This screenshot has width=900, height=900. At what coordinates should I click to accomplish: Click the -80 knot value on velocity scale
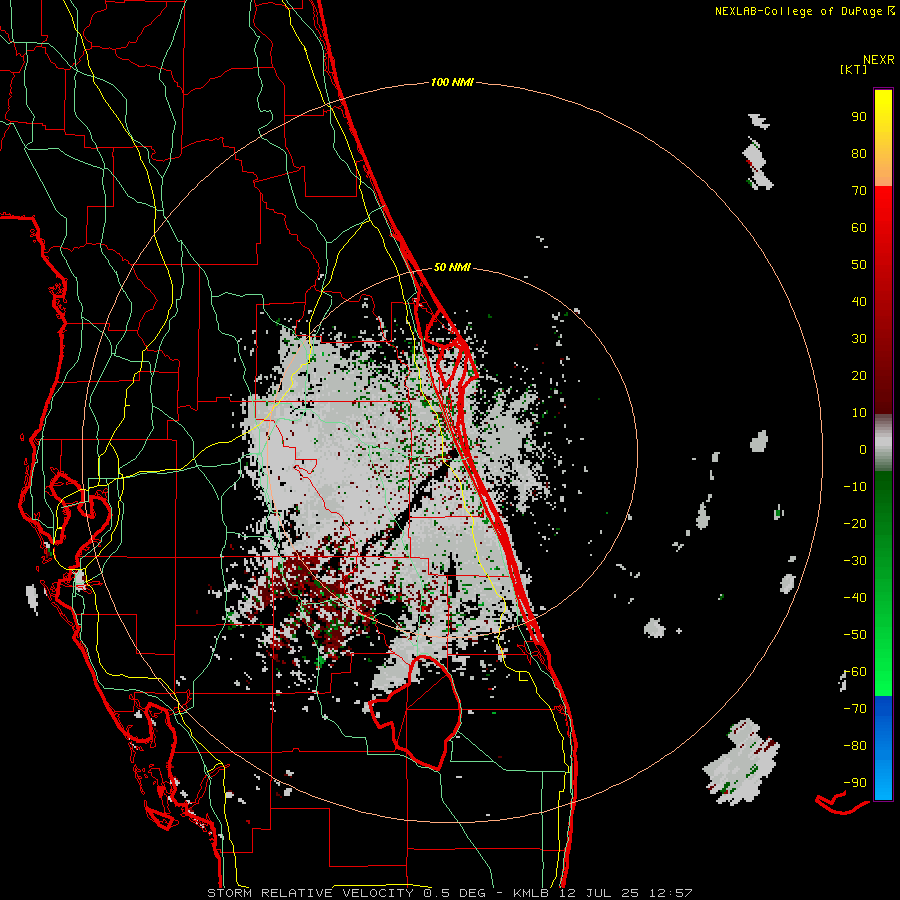855,746
